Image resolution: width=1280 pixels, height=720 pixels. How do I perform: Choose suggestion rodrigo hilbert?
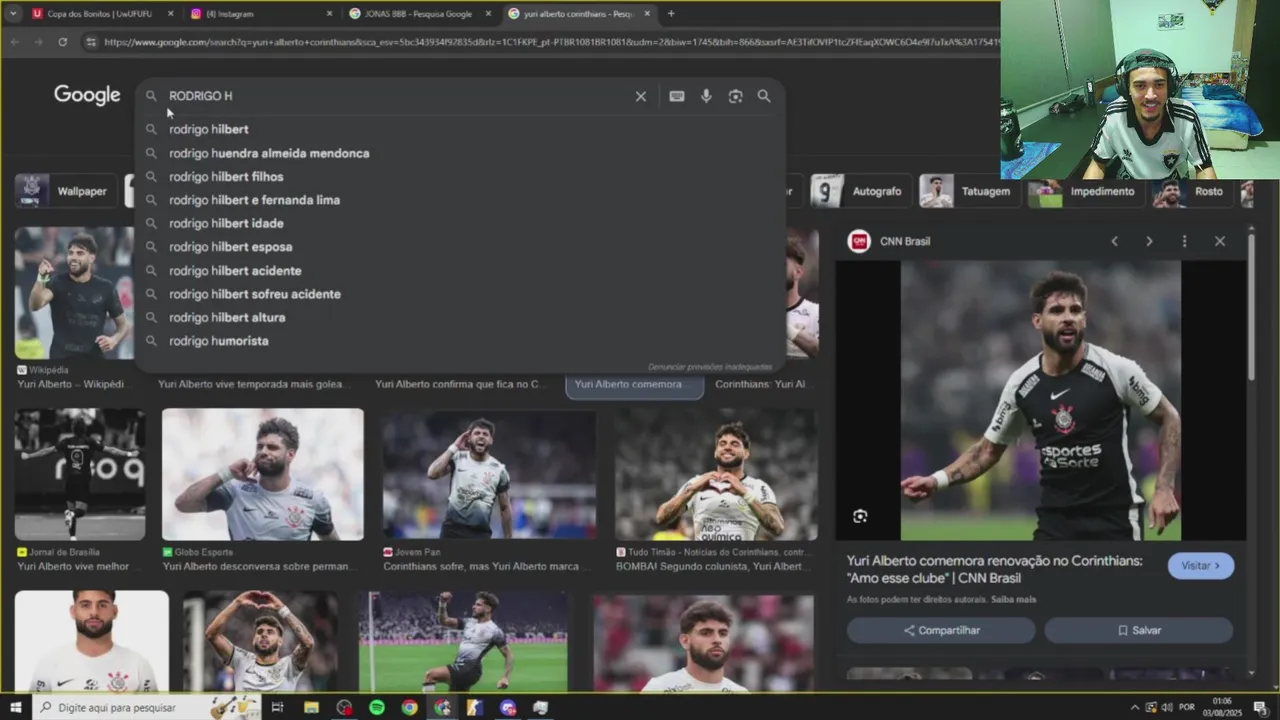[460, 129]
